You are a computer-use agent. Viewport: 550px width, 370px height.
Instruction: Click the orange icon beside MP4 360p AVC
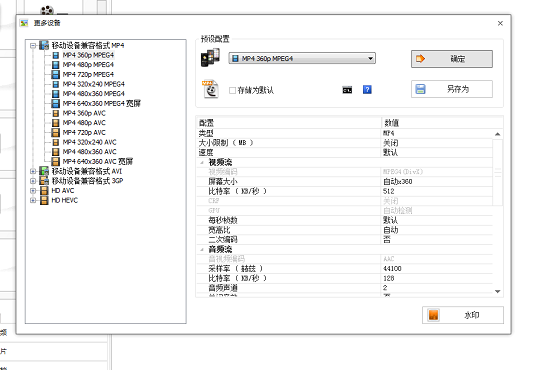(55, 113)
